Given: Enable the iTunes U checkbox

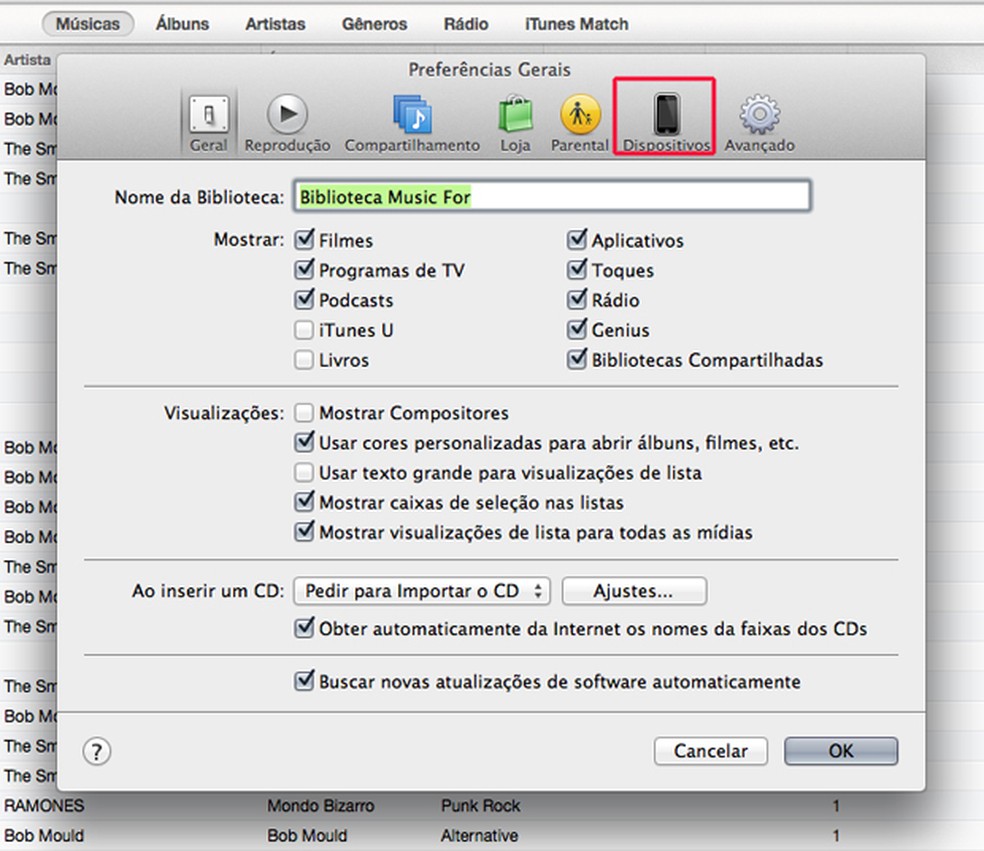Looking at the screenshot, I should [304, 329].
